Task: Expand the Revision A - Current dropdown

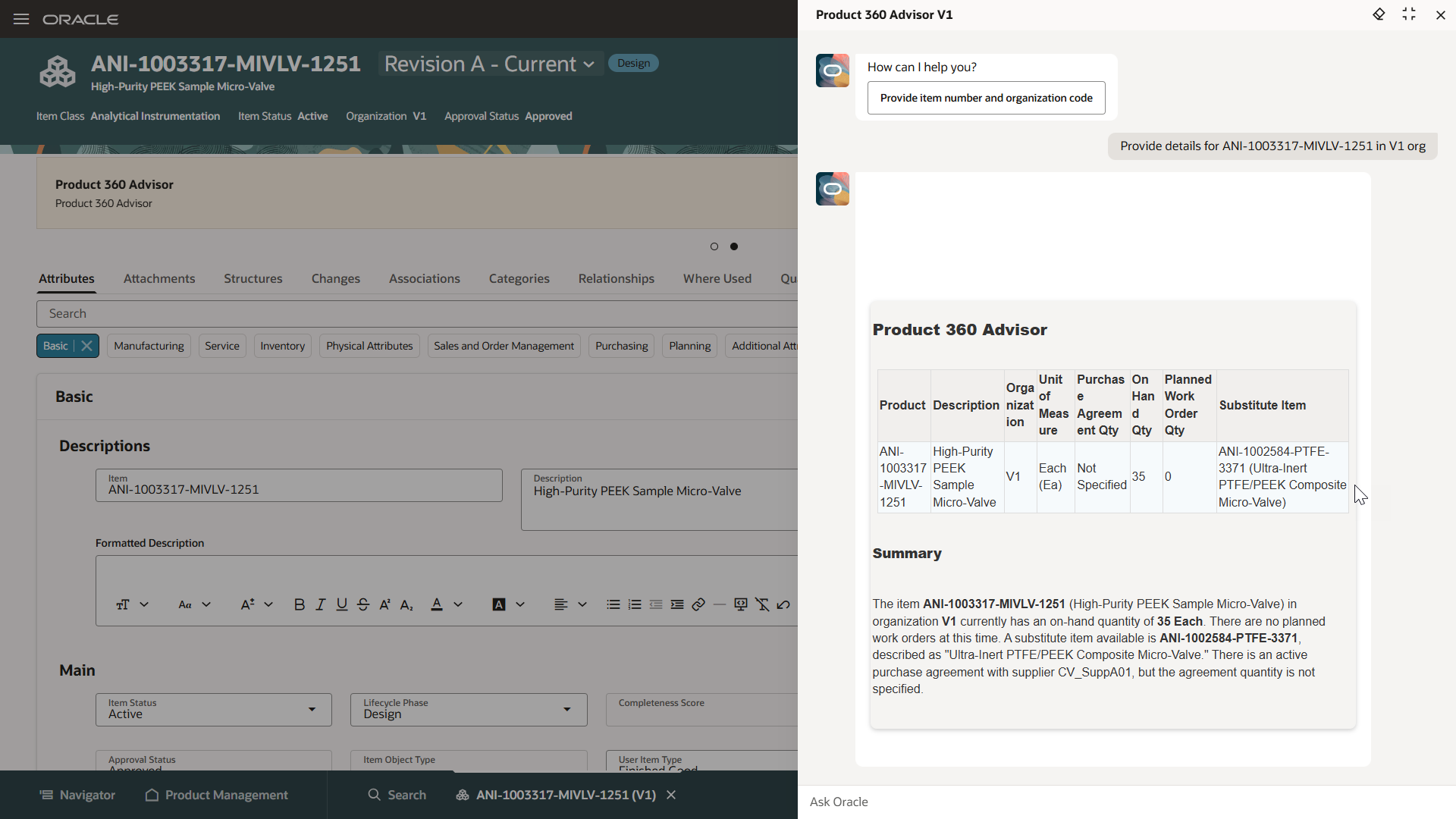Action: (x=588, y=64)
